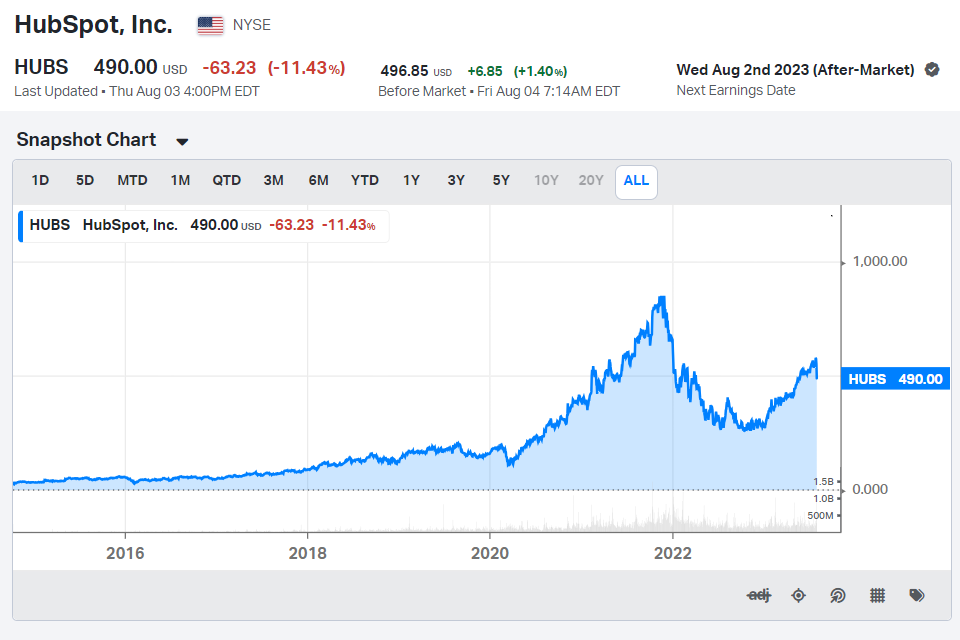
Task: Toggle the adj adjusted-price icon
Action: coord(759,595)
